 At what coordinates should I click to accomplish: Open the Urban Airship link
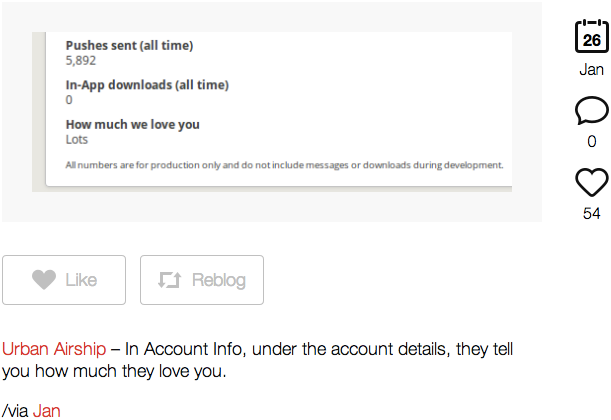point(54,349)
